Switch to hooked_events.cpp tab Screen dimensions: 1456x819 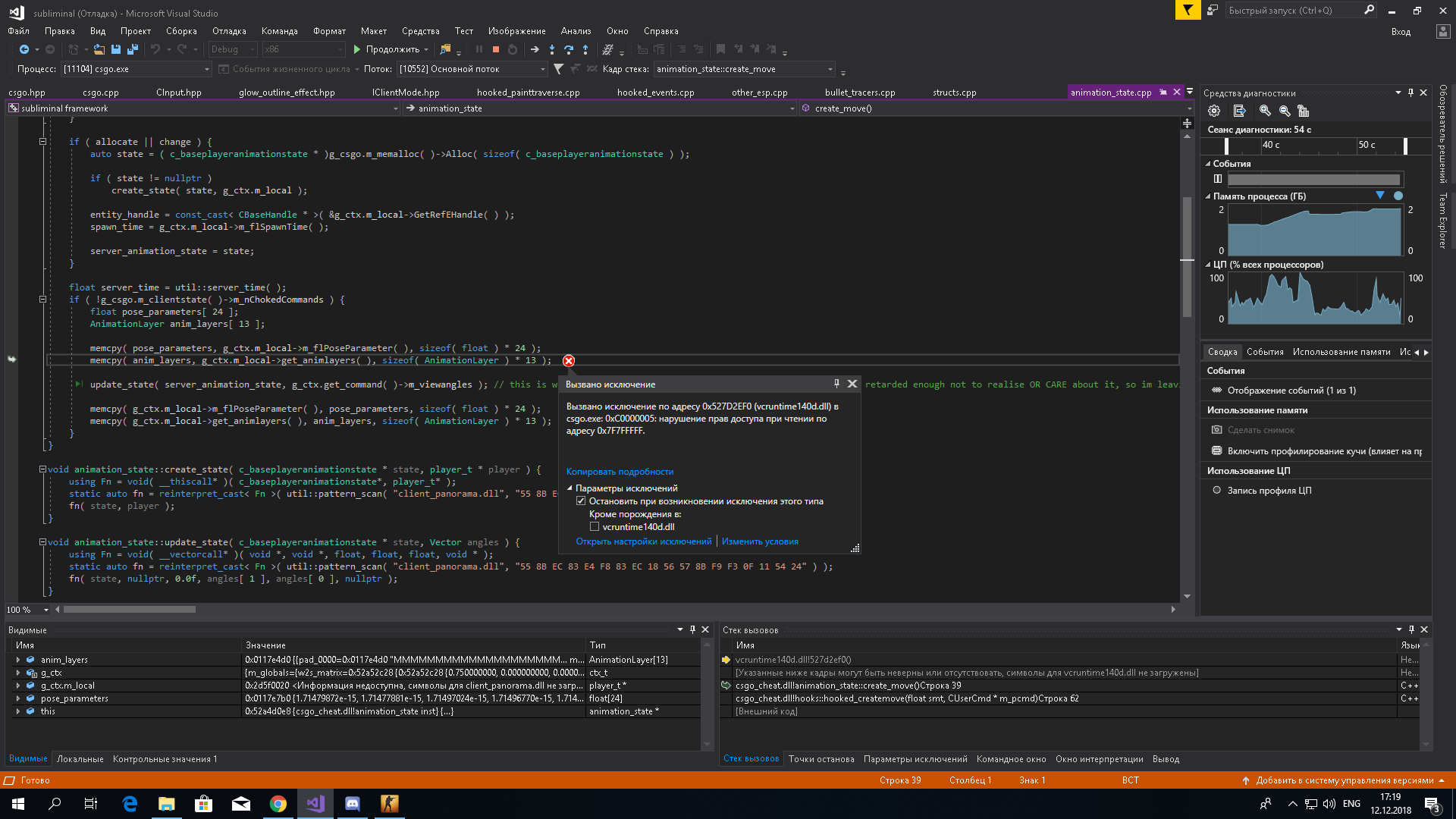(655, 93)
